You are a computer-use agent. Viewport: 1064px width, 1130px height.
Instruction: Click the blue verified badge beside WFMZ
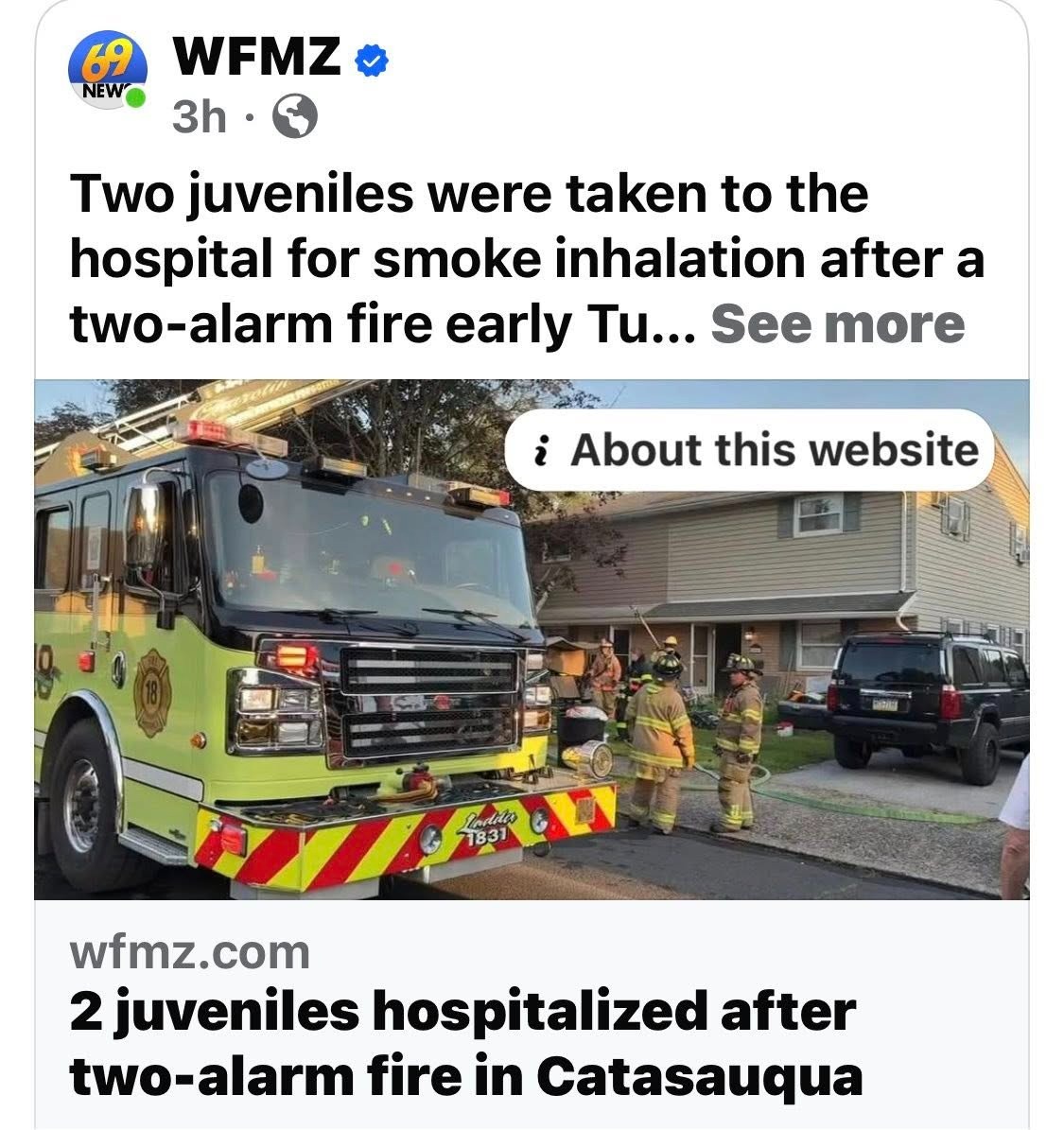[372, 60]
